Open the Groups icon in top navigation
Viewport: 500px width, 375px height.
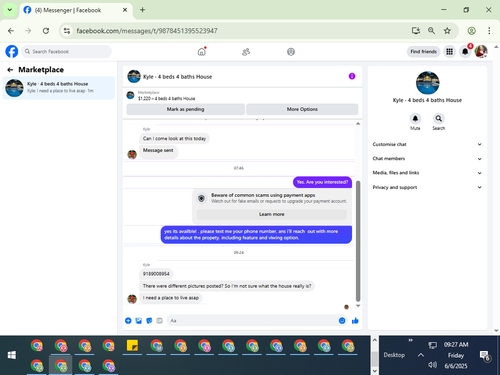pyautogui.click(x=291, y=52)
